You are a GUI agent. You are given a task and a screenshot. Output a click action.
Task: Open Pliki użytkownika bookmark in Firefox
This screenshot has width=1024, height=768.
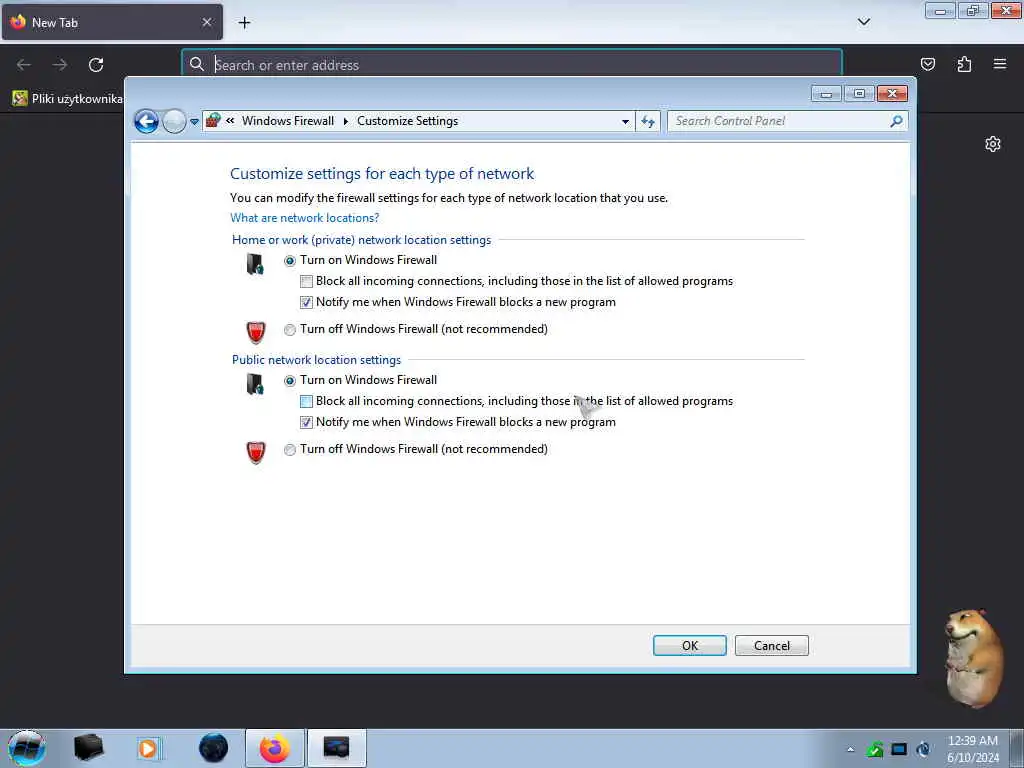[x=67, y=99]
